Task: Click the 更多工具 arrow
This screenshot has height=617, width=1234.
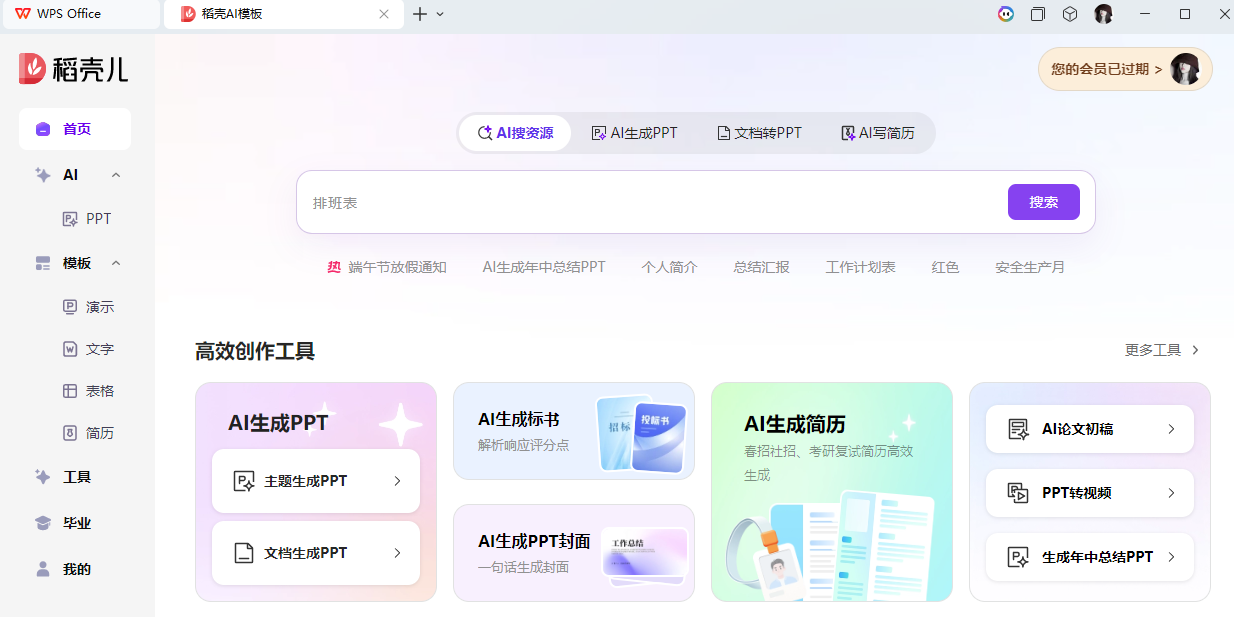Action: point(1195,350)
